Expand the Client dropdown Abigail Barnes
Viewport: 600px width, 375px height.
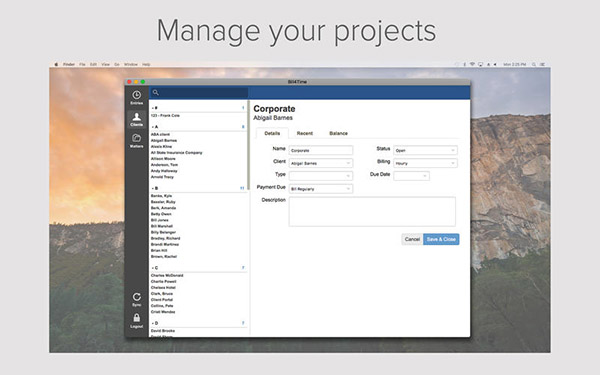321,163
